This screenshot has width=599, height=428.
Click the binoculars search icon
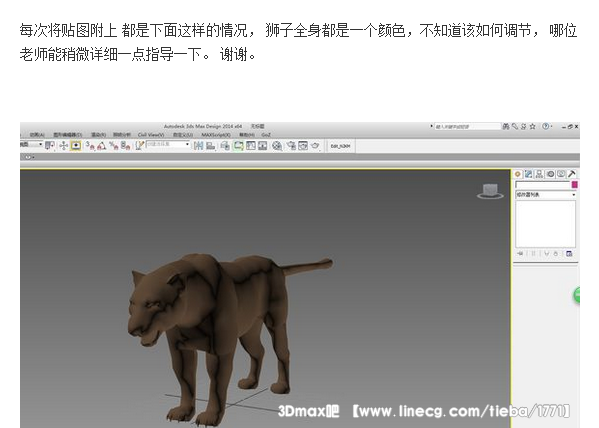[x=506, y=126]
